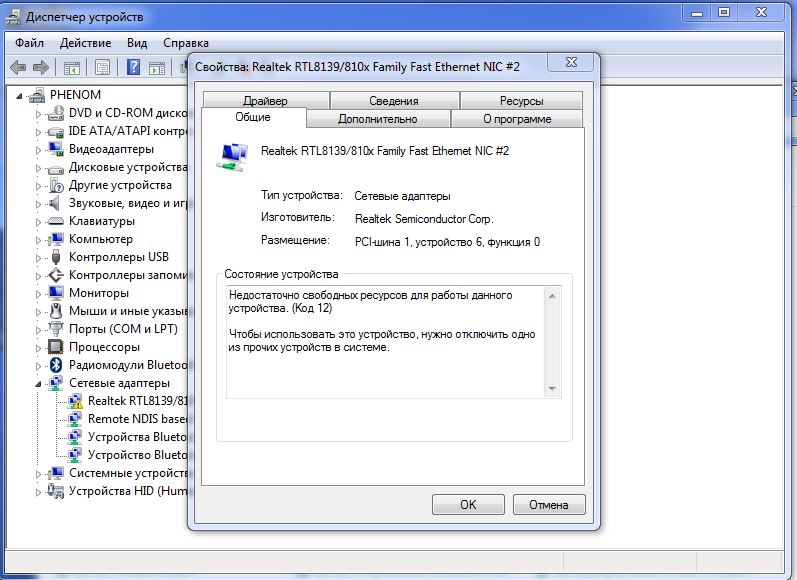797x580 pixels.
Task: Open the Справка menu
Action: click(186, 43)
